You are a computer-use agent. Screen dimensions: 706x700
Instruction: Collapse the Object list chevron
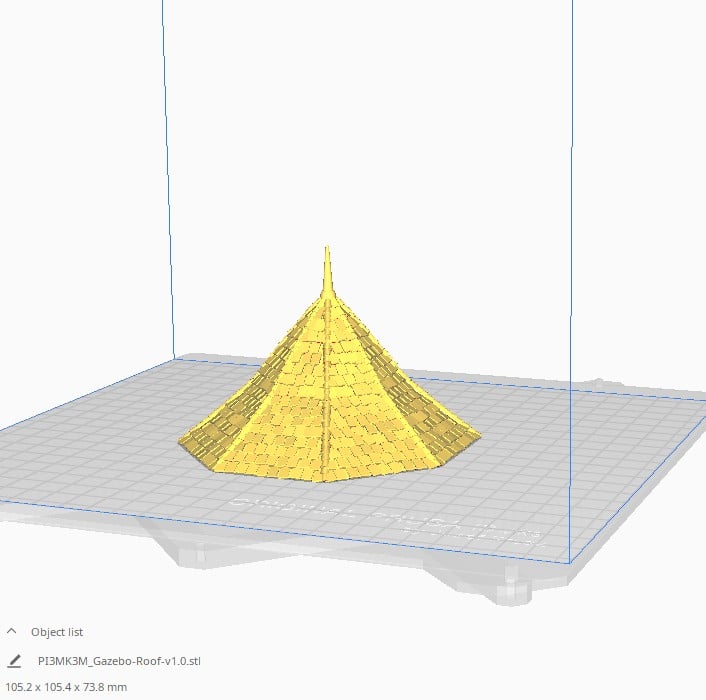coord(12,632)
